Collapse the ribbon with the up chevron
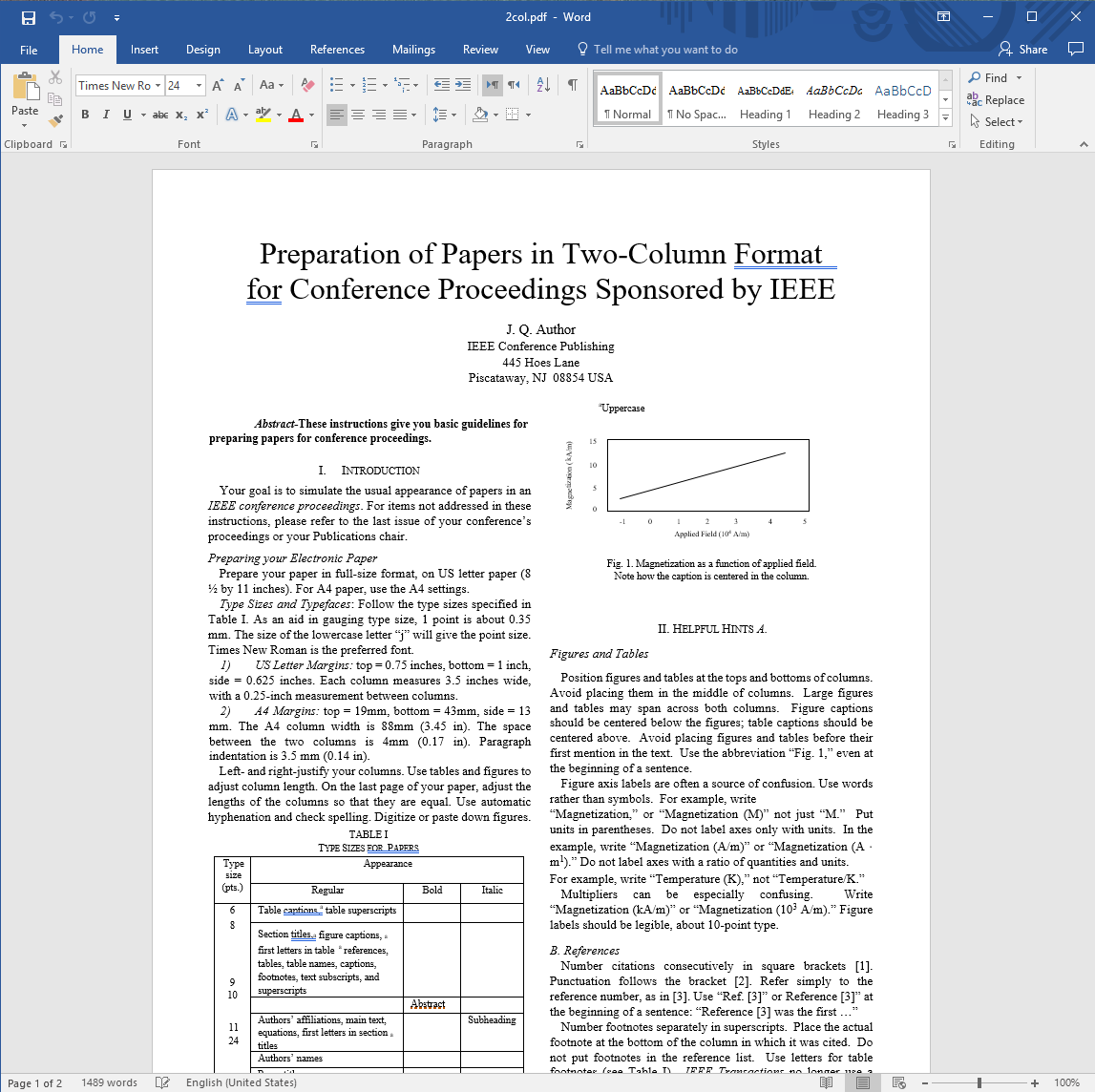 (1084, 144)
